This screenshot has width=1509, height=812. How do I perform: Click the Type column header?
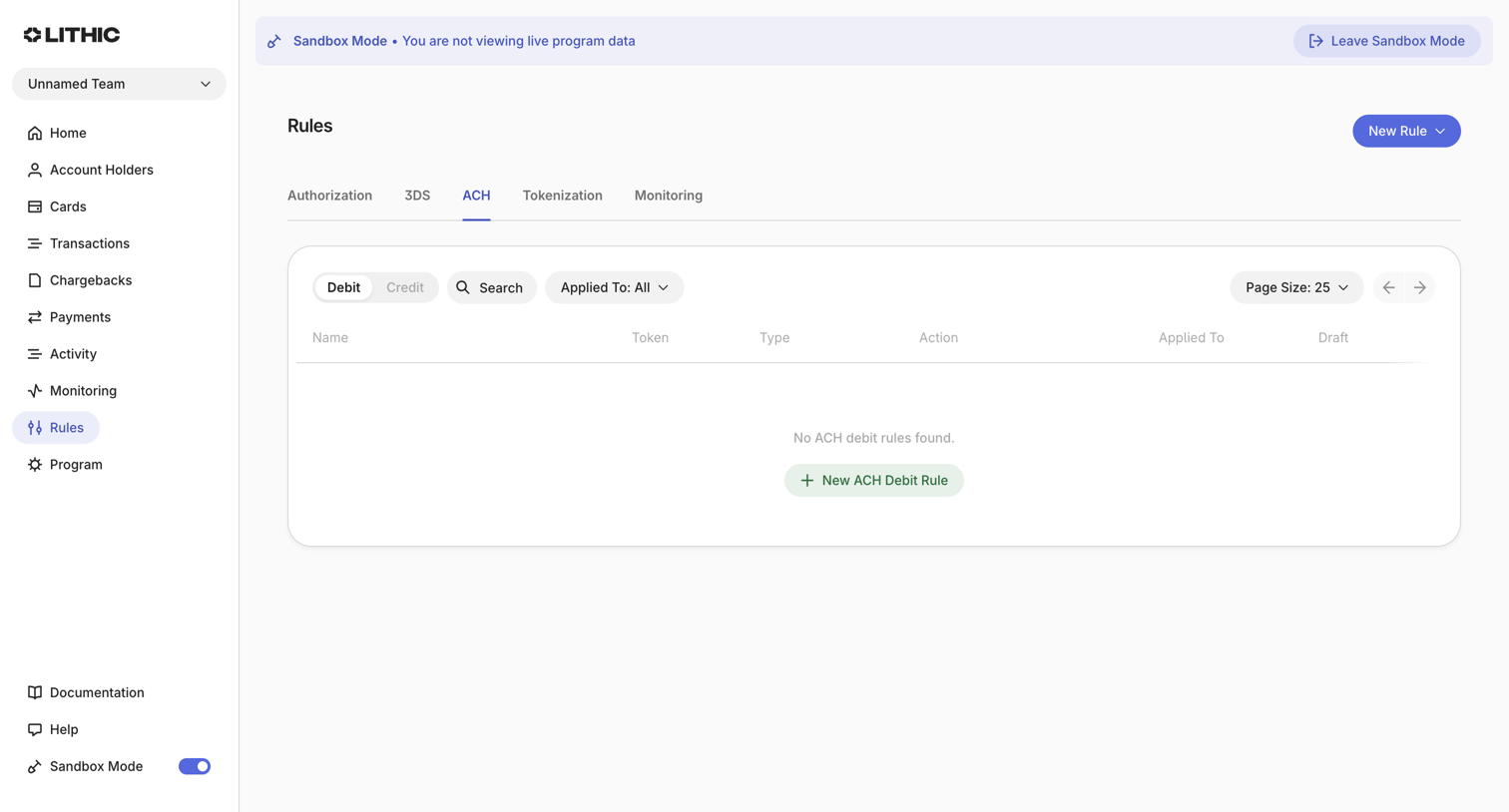774,337
